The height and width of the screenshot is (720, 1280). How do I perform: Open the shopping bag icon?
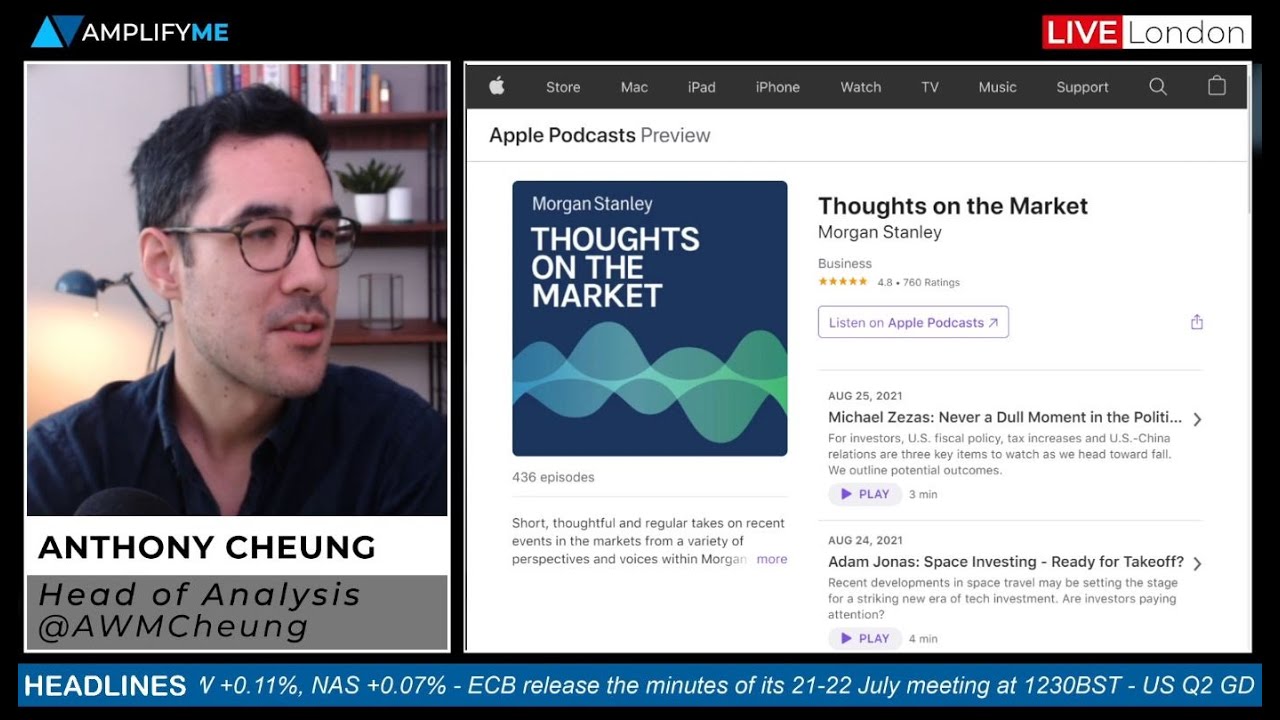point(1217,86)
